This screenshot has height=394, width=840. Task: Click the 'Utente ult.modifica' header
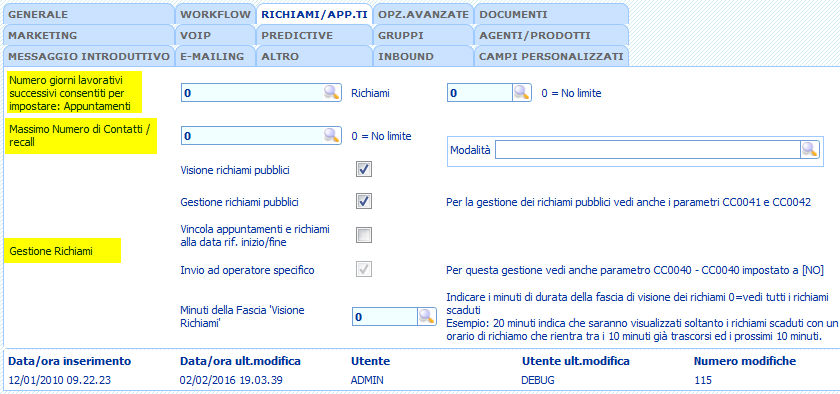pyautogui.click(x=576, y=361)
